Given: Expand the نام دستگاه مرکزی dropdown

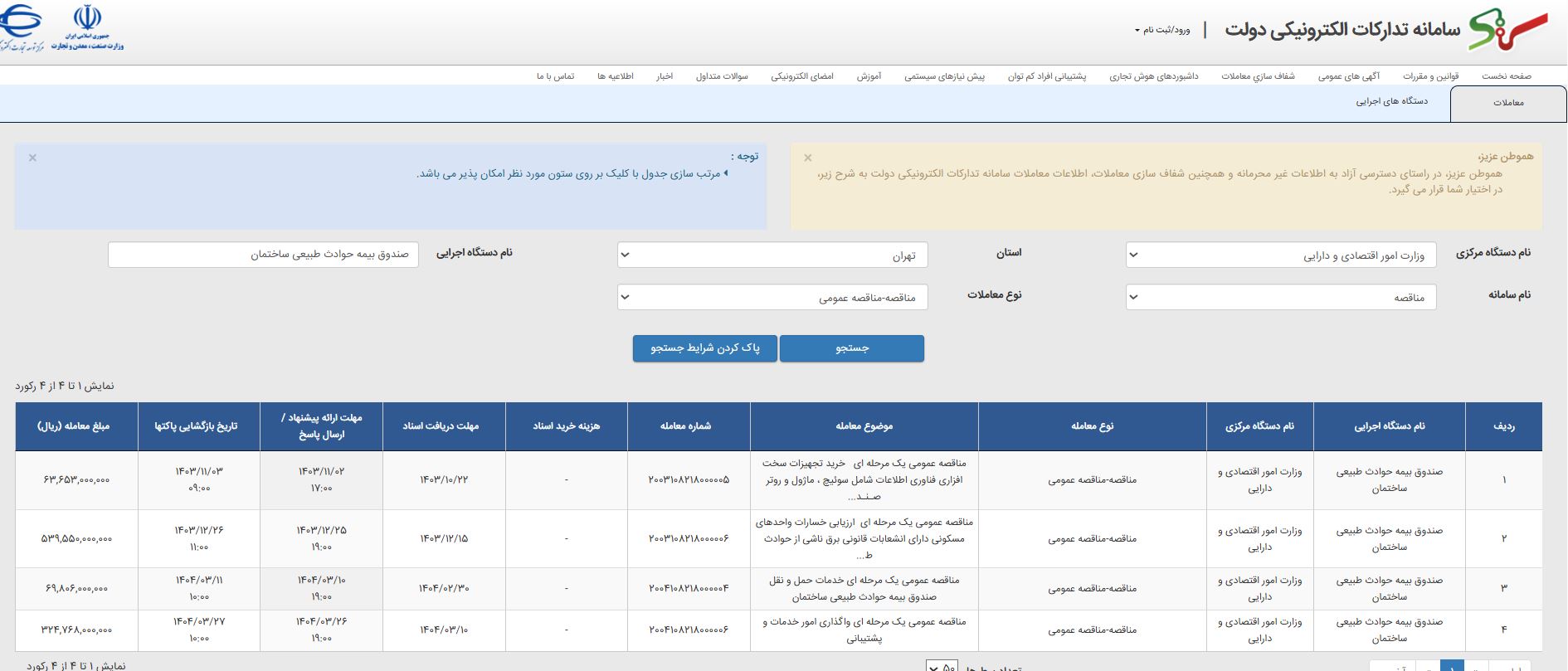Looking at the screenshot, I should pos(1280,255).
